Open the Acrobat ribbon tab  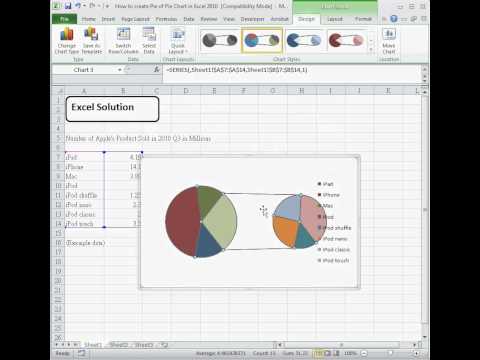pos(279,19)
